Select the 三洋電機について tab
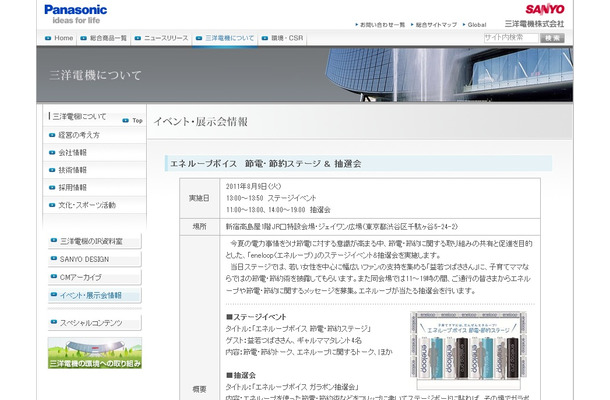Image resolution: width=610 pixels, height=400 pixels. click(x=225, y=38)
